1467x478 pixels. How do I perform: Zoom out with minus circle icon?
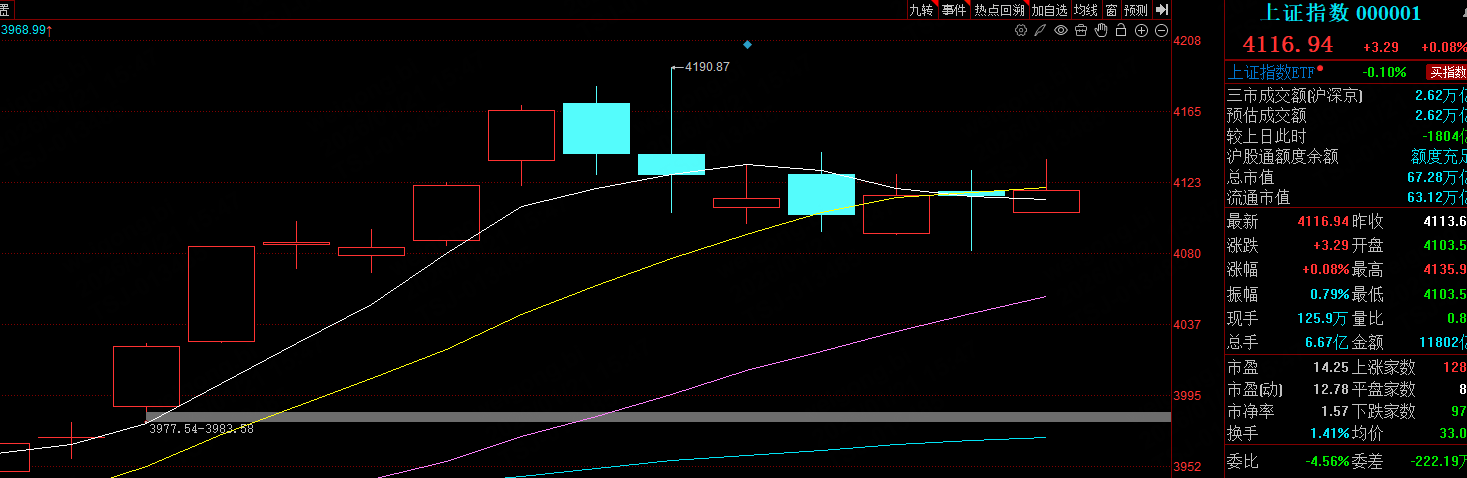coord(1161,31)
